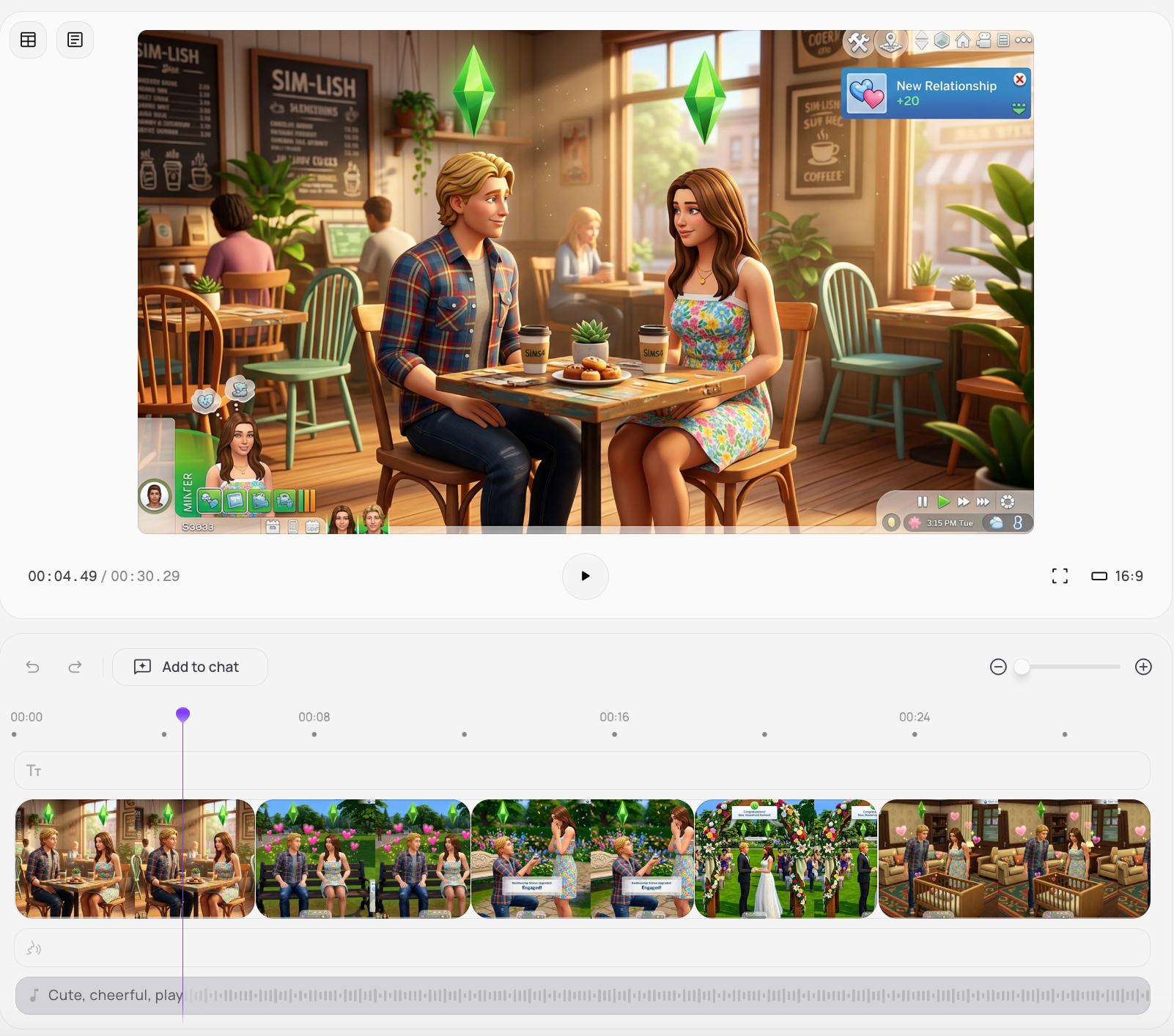Screen dimensions: 1174x1036
Task: Open the table layout view icon
Action: tap(29, 40)
